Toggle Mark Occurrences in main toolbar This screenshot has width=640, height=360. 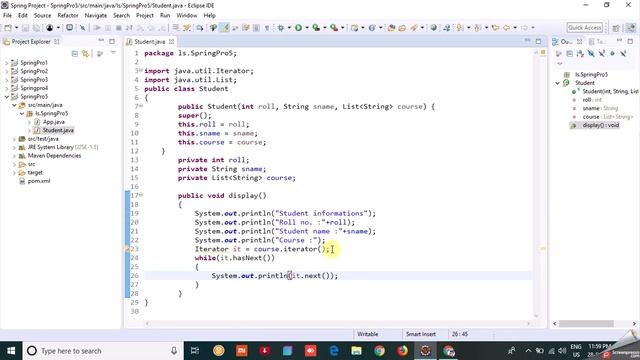coord(224,28)
